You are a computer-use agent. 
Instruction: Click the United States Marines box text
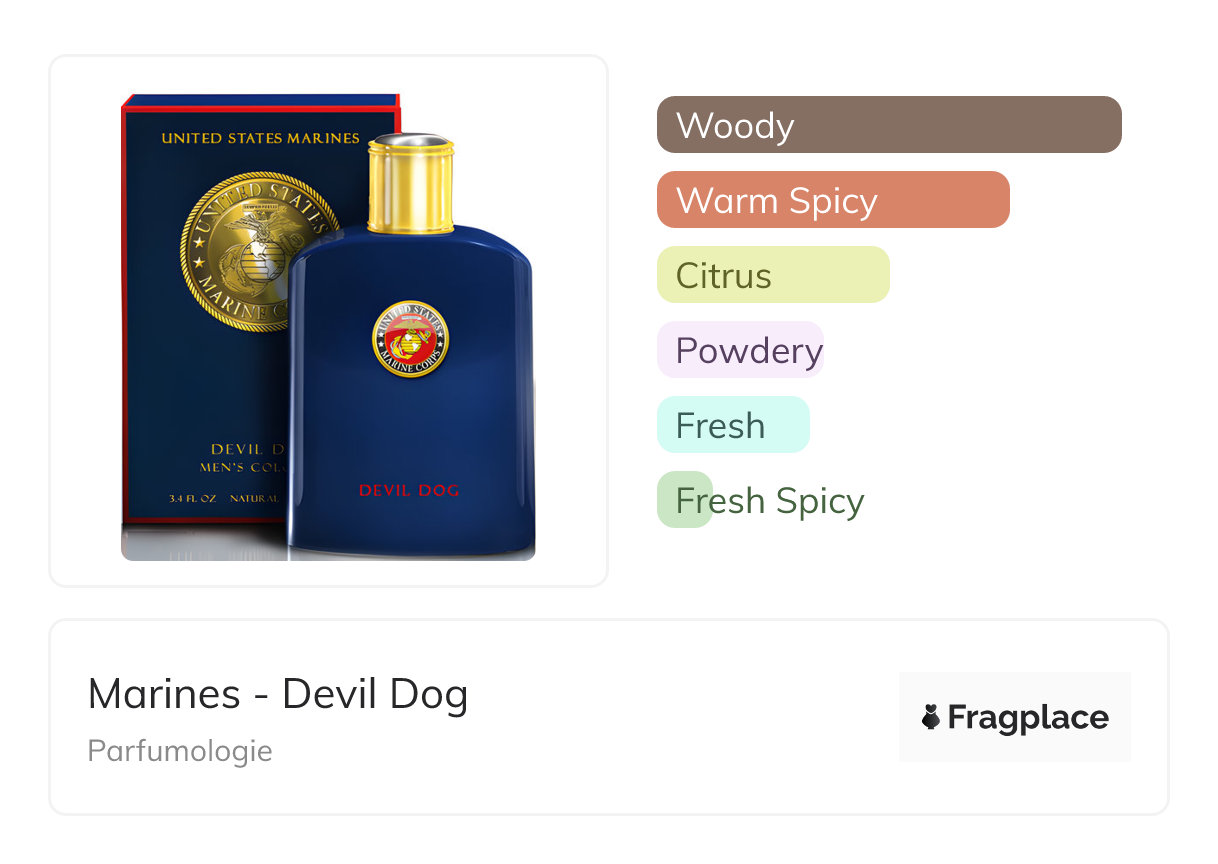(x=260, y=138)
